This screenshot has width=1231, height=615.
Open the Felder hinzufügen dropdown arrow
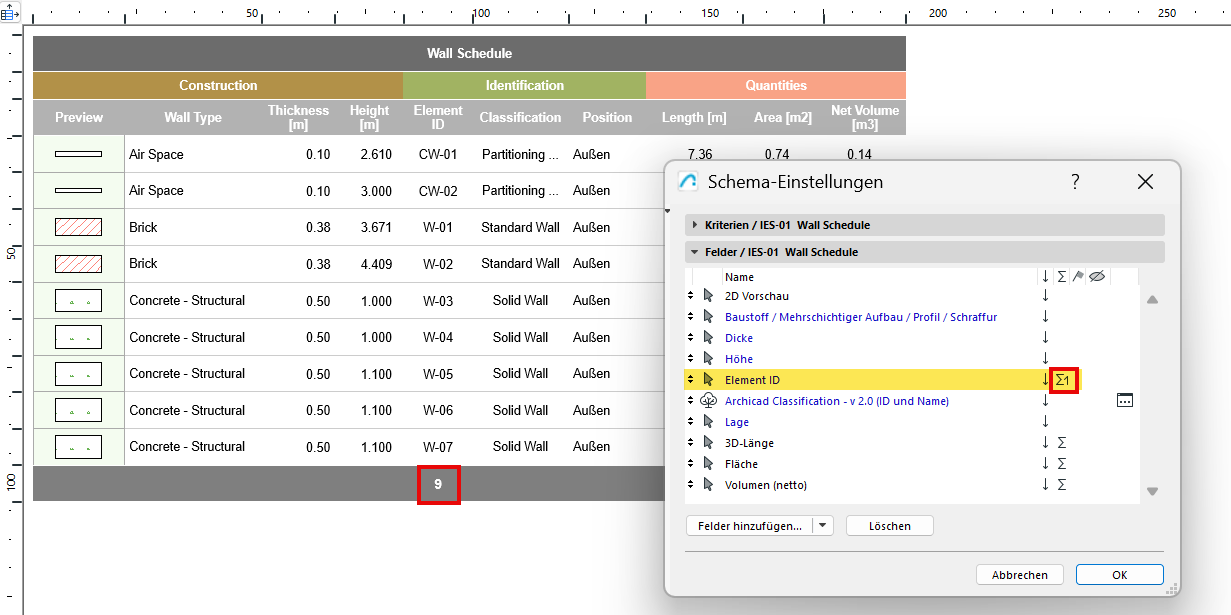[x=823, y=525]
